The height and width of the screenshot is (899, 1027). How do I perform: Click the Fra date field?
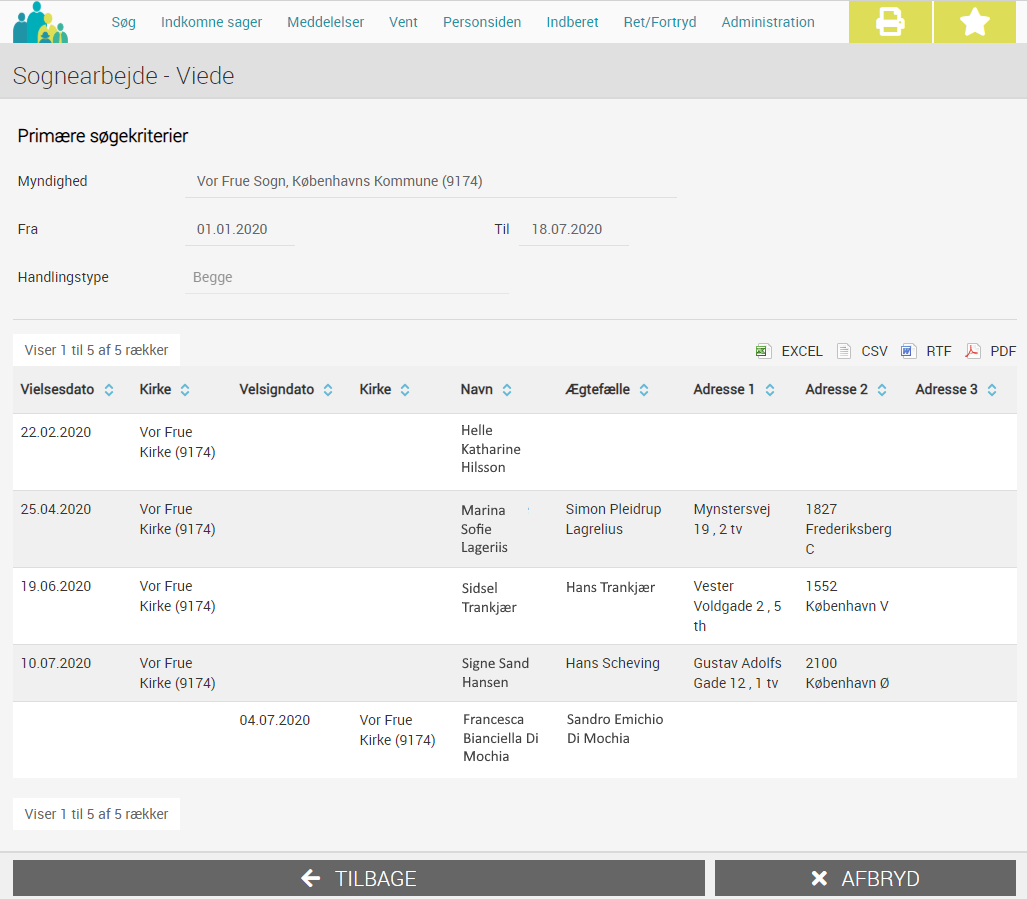[240, 229]
